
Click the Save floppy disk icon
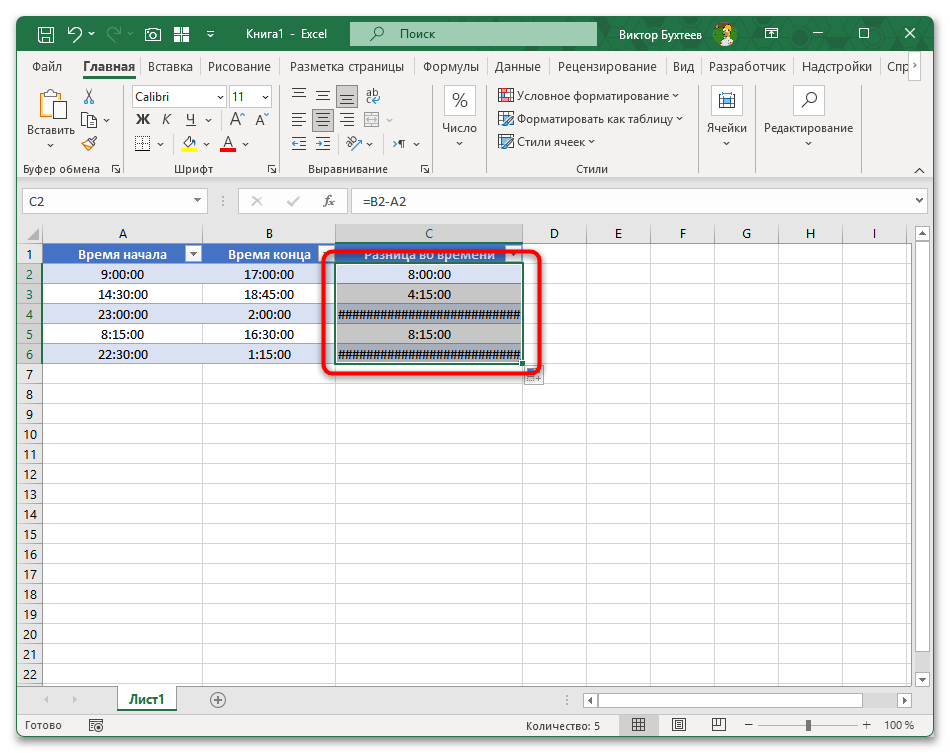pyautogui.click(x=46, y=34)
